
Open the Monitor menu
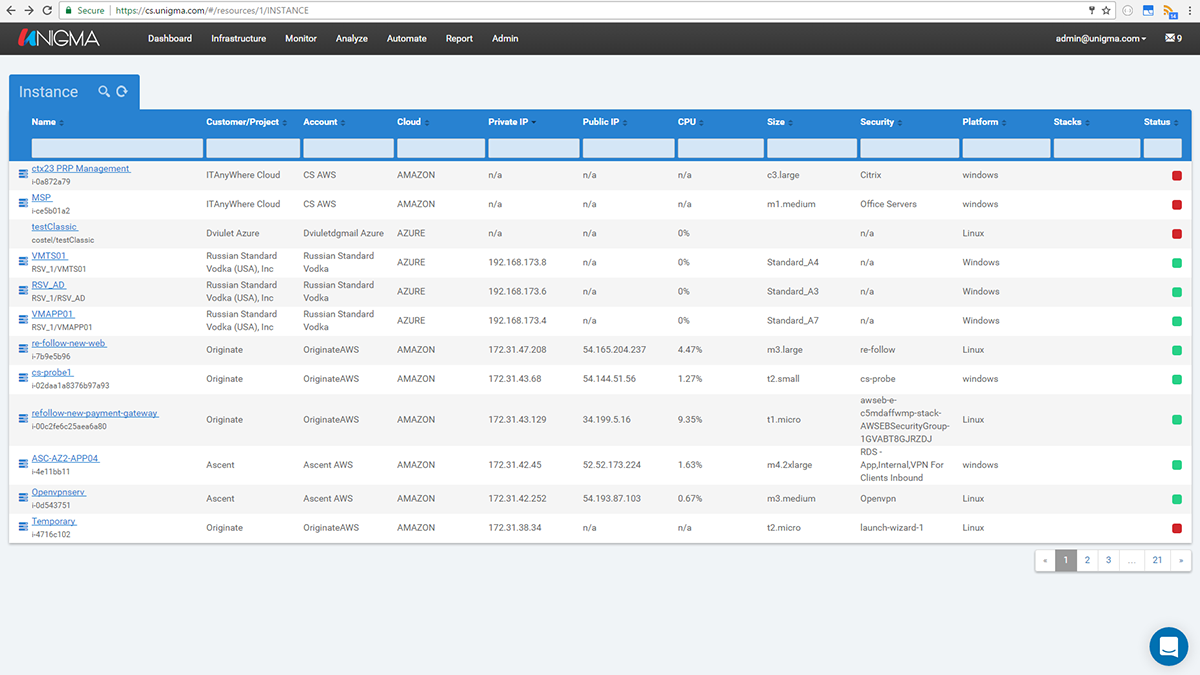(x=301, y=38)
